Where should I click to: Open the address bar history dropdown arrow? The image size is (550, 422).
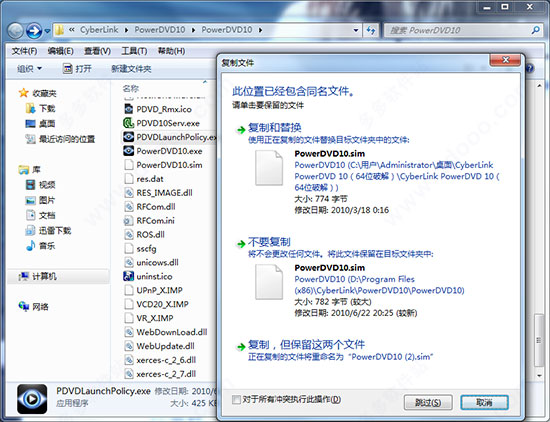pyautogui.click(x=356, y=30)
